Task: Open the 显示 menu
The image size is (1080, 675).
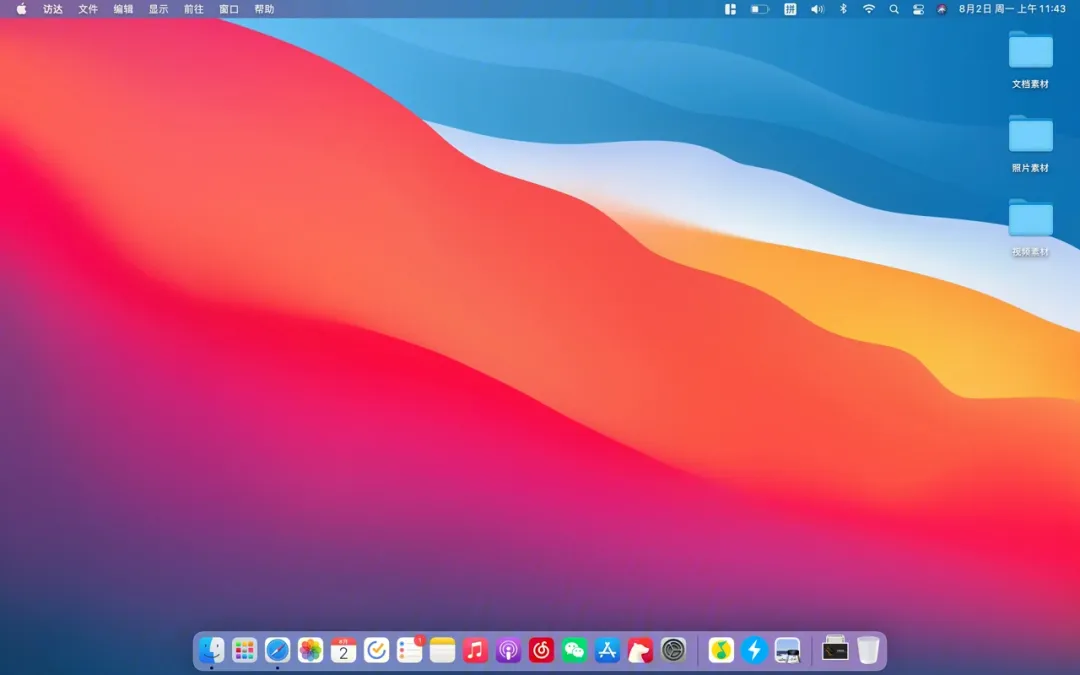Action: pos(158,9)
